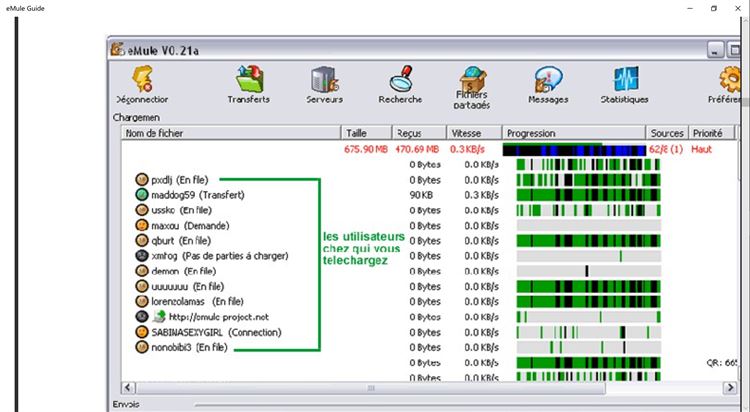Click horizontal scrollbar right arrow

[730, 387]
